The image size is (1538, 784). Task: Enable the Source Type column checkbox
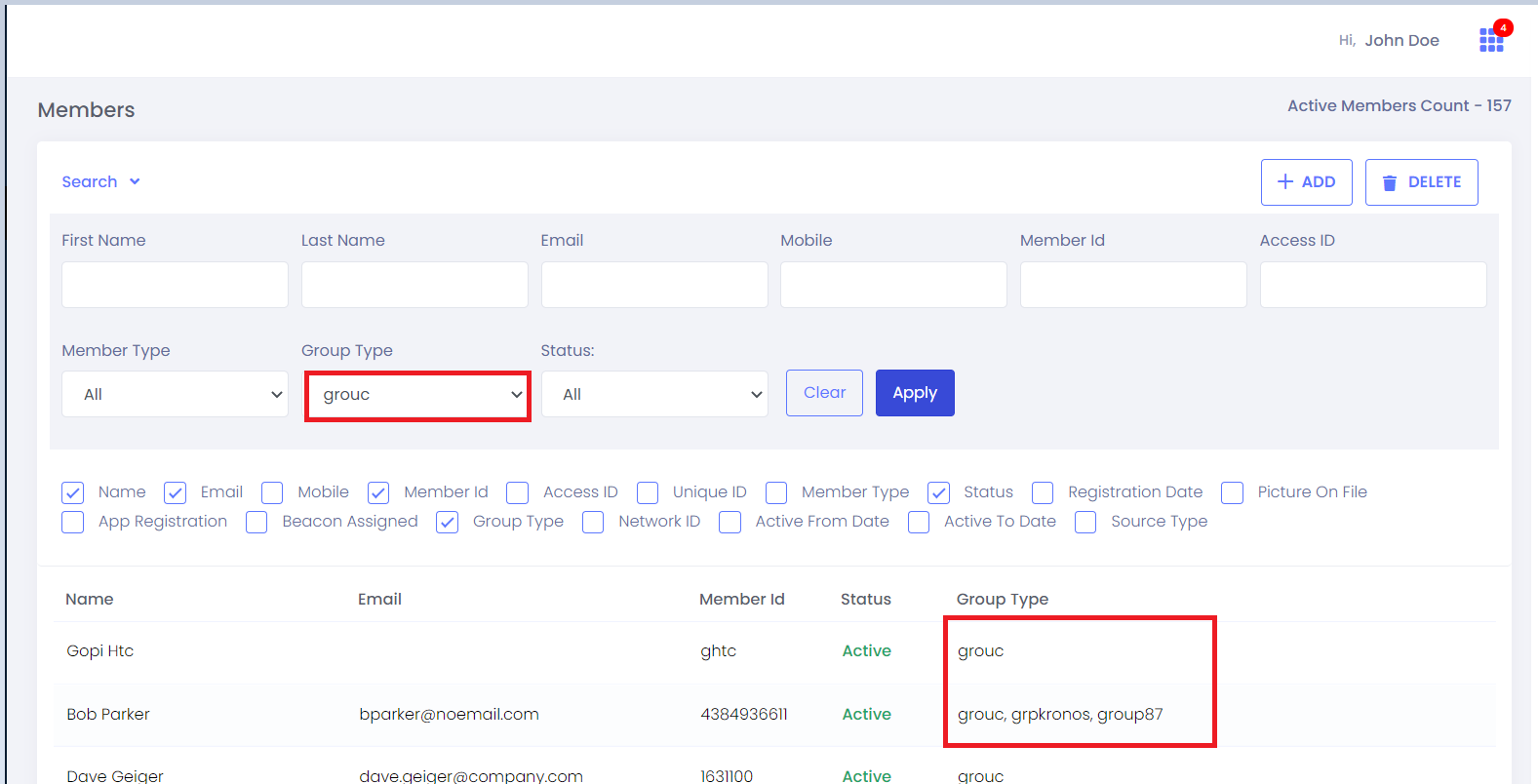pos(1085,522)
